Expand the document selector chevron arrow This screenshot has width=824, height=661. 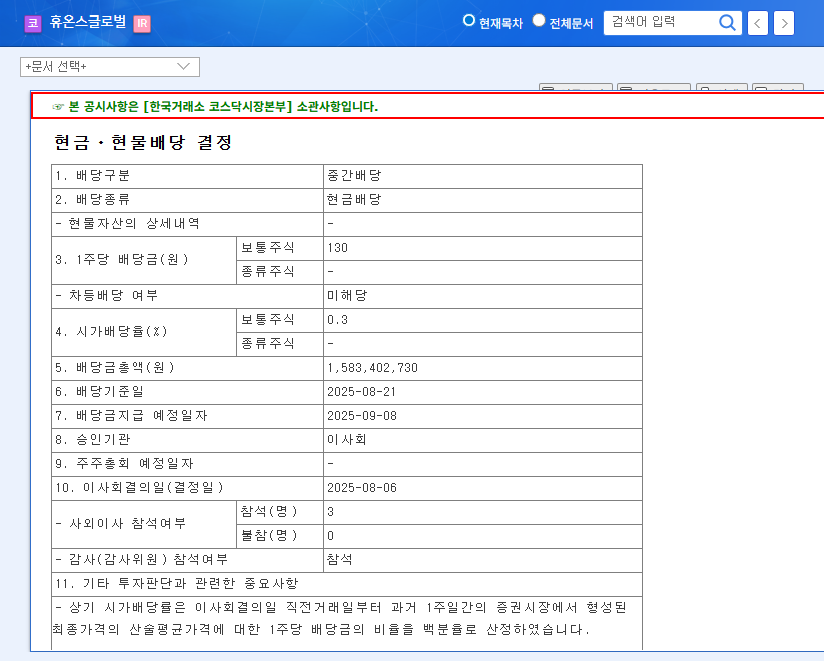[183, 67]
